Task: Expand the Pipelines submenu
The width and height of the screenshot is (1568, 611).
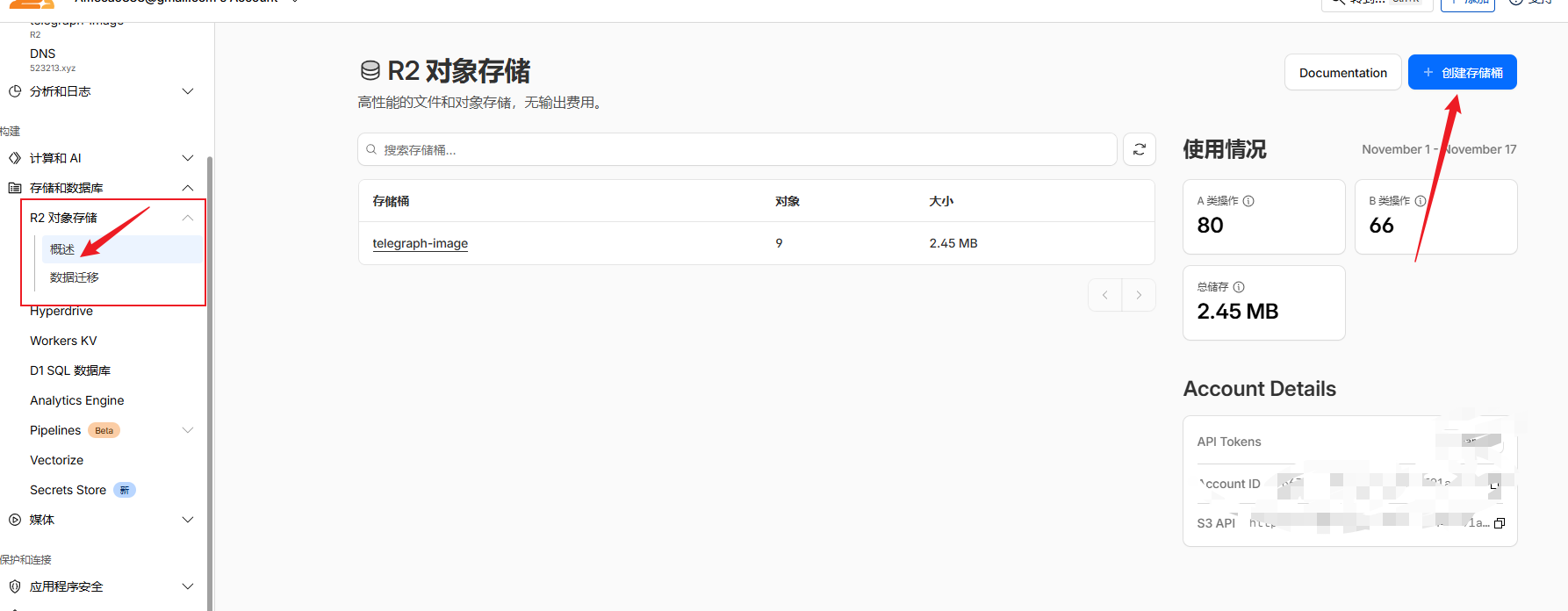Action: [x=187, y=430]
